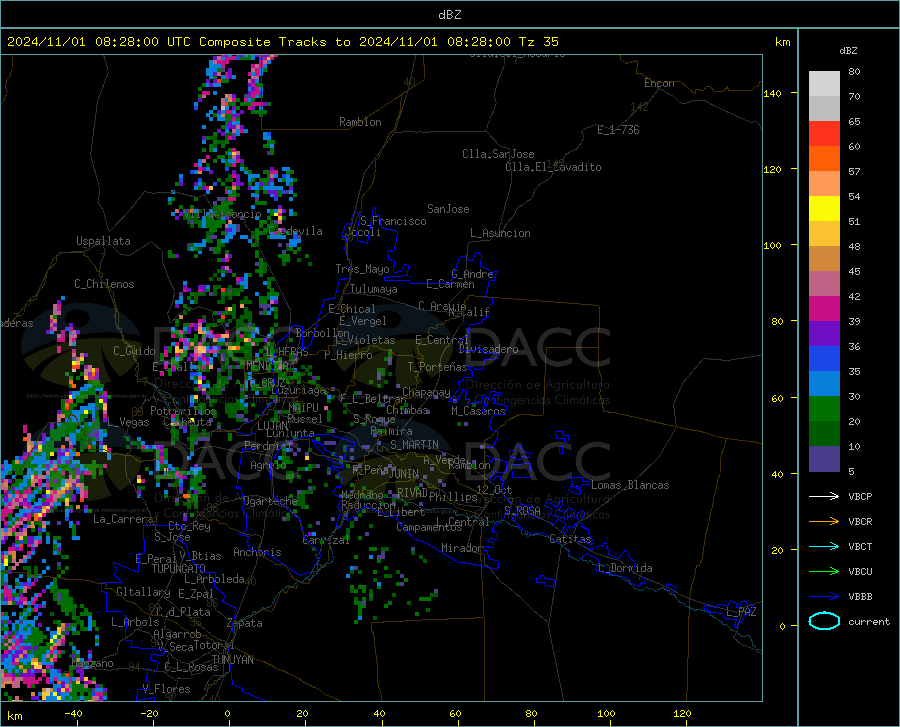Click the 'Ugarteche' map label
This screenshot has width=900, height=727.
tap(270, 501)
